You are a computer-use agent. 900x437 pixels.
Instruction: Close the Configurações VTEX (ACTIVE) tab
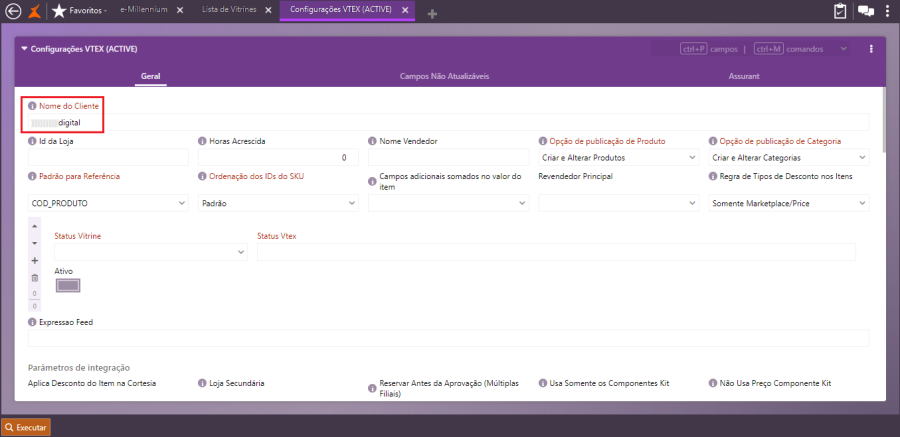click(405, 10)
